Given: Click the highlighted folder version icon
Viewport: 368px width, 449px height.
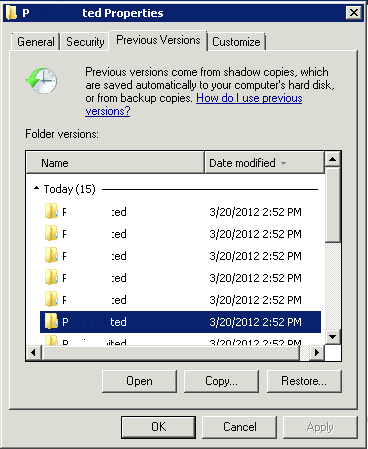Looking at the screenshot, I should (x=51, y=321).
